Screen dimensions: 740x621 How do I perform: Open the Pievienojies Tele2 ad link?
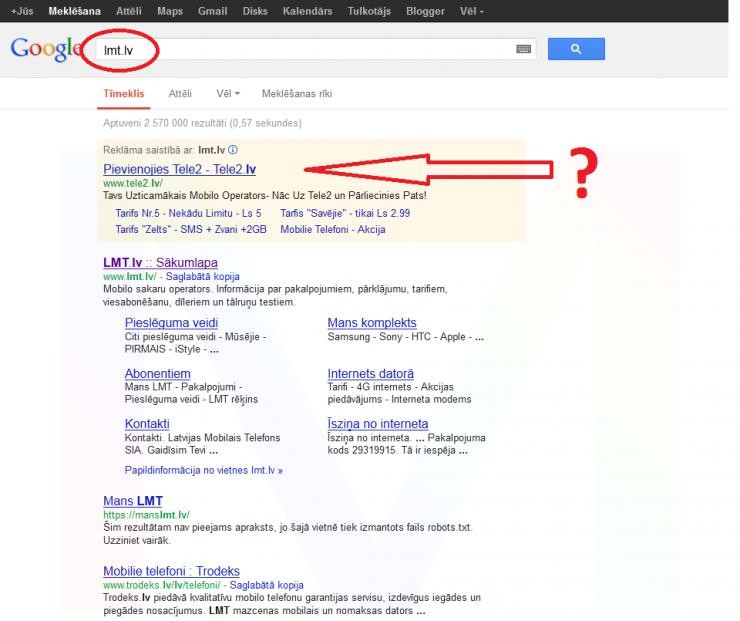(179, 170)
